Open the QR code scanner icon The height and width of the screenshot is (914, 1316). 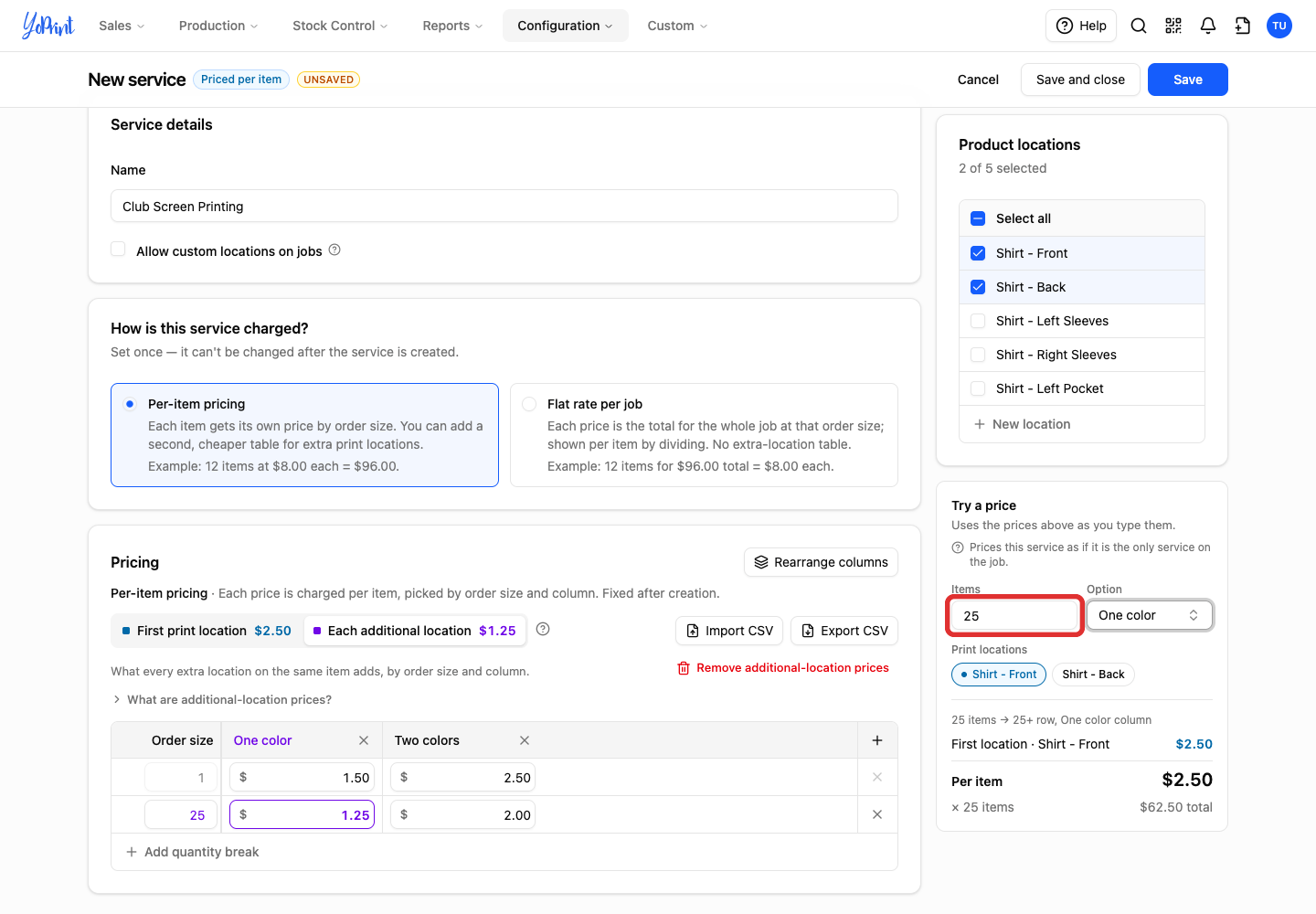(1173, 26)
